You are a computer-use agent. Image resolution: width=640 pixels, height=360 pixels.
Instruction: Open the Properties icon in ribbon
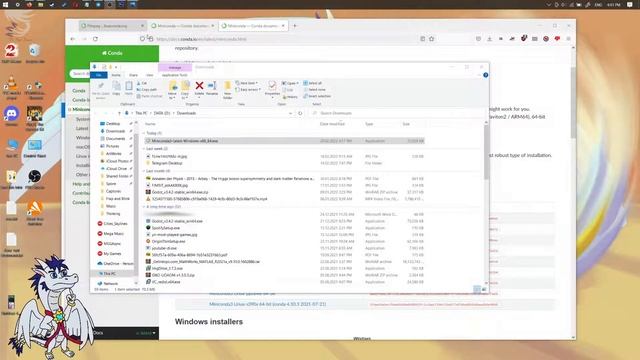coord(272,86)
